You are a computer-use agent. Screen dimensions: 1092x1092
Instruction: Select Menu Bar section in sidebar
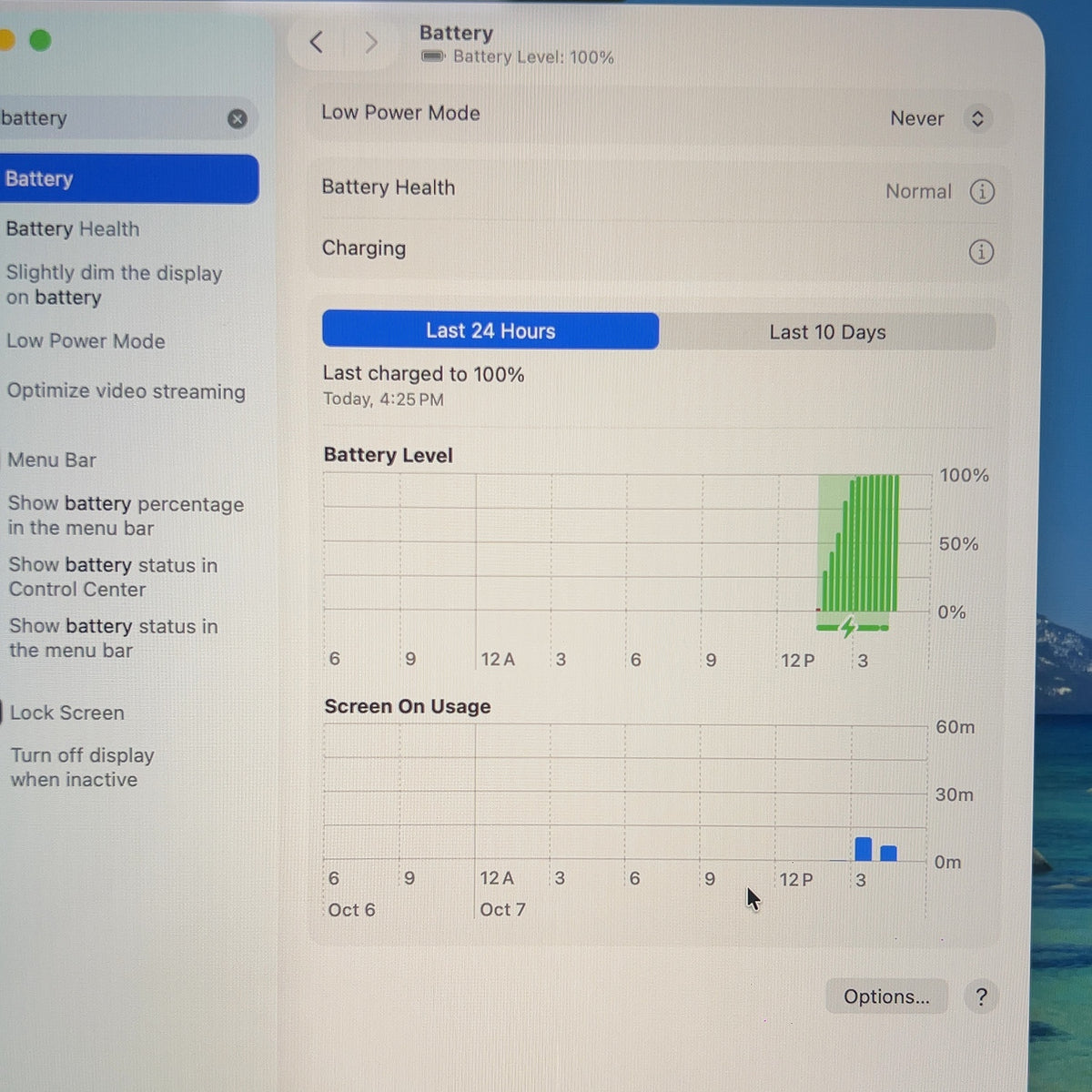pos(52,460)
